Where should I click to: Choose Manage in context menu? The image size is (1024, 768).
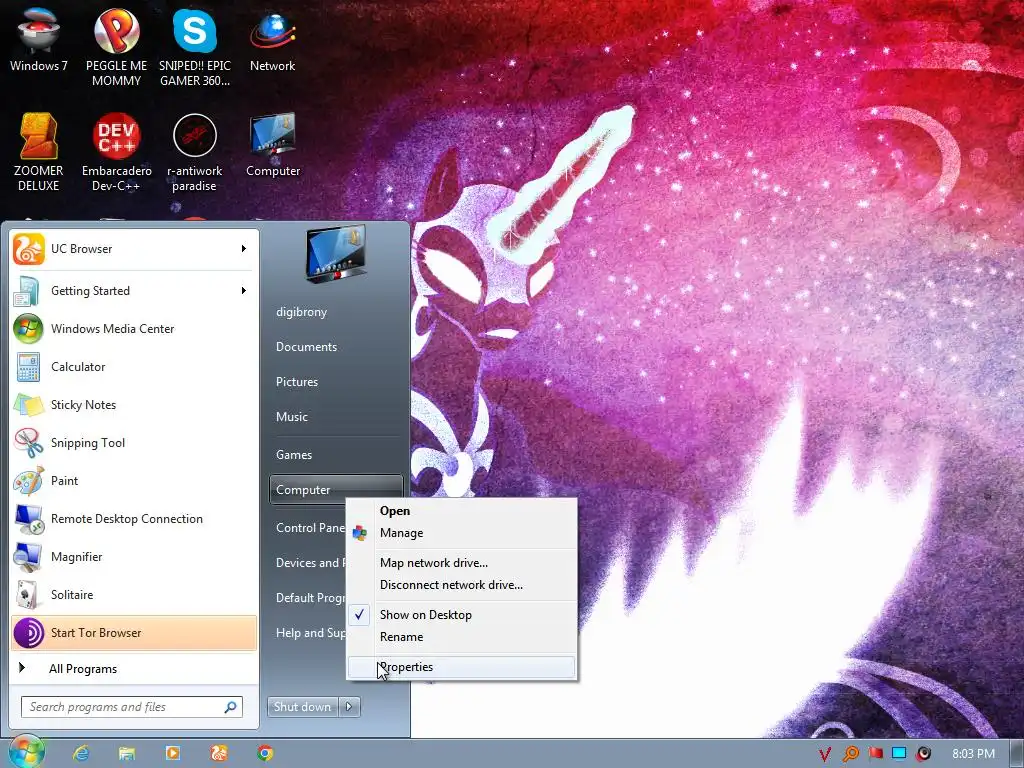point(461,533)
